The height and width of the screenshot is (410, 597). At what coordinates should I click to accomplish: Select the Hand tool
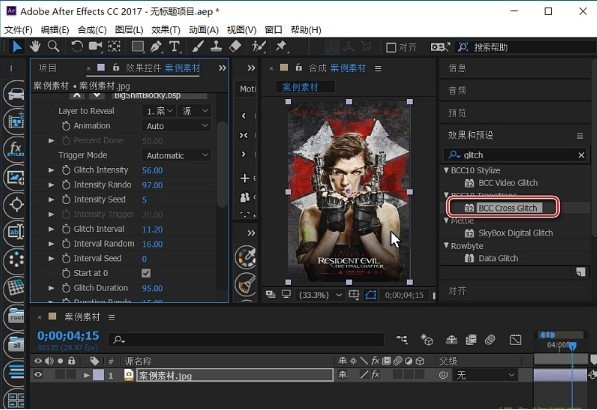(x=35, y=46)
